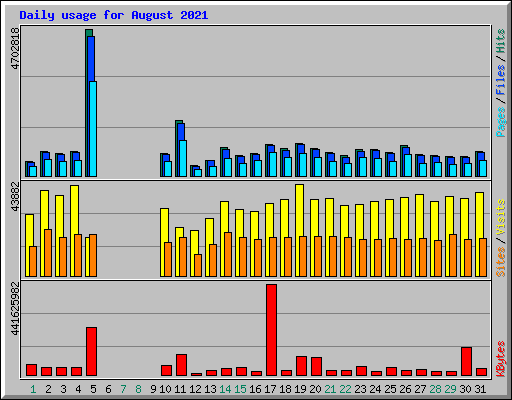This screenshot has height=400, width=512.
Task: Click the orange 'Sites' legend label
Action: (x=501, y=262)
